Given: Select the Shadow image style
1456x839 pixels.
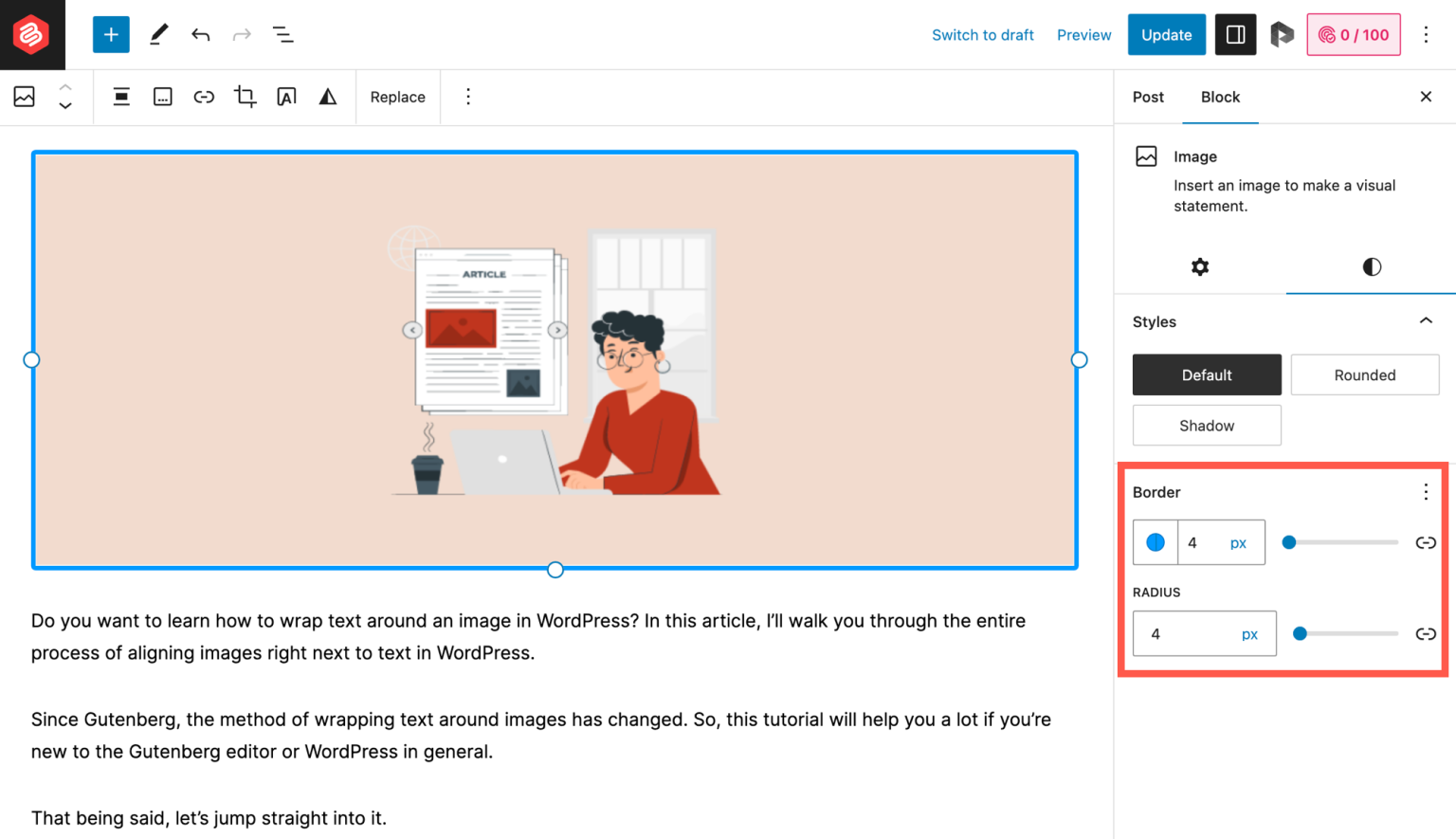Looking at the screenshot, I should coord(1207,426).
